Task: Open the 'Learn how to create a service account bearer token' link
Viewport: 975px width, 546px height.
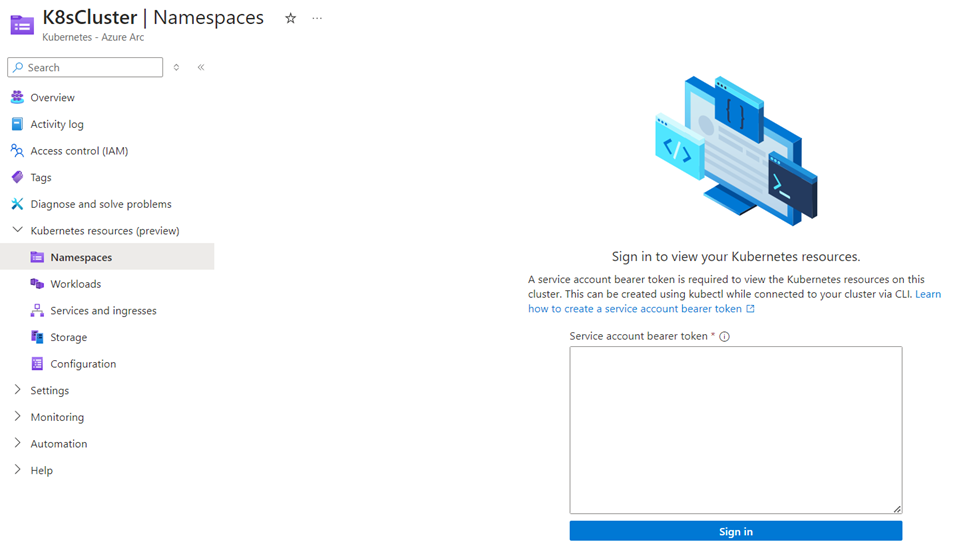Action: [x=635, y=308]
